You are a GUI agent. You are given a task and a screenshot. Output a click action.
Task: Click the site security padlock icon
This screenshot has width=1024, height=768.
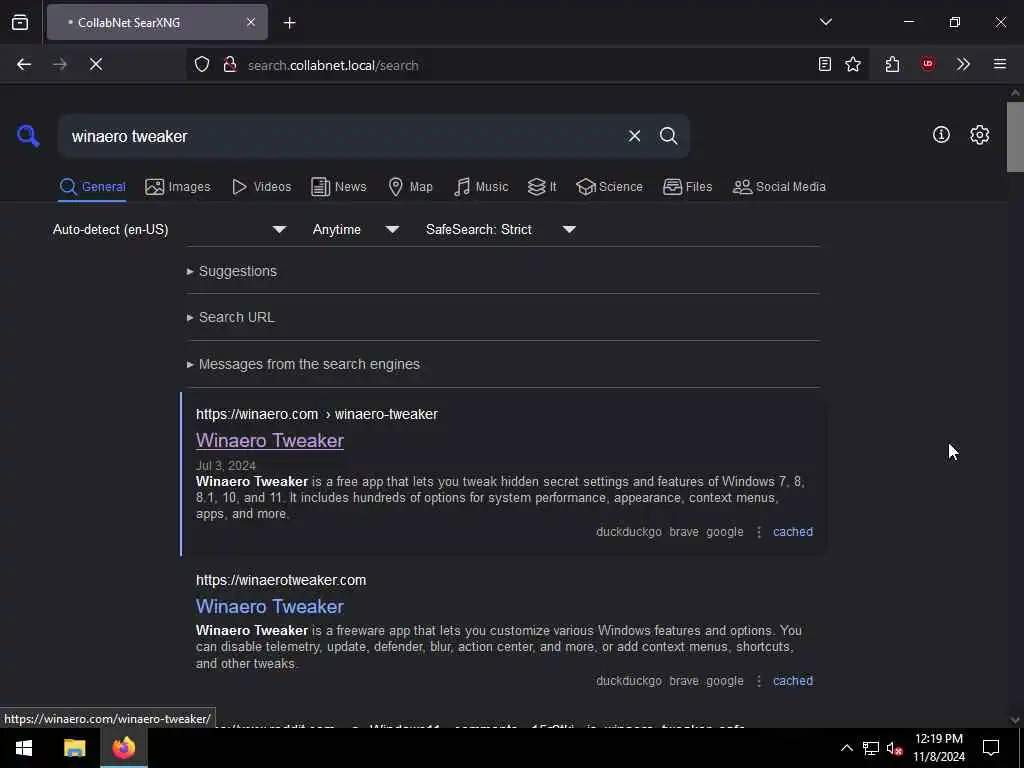click(229, 64)
